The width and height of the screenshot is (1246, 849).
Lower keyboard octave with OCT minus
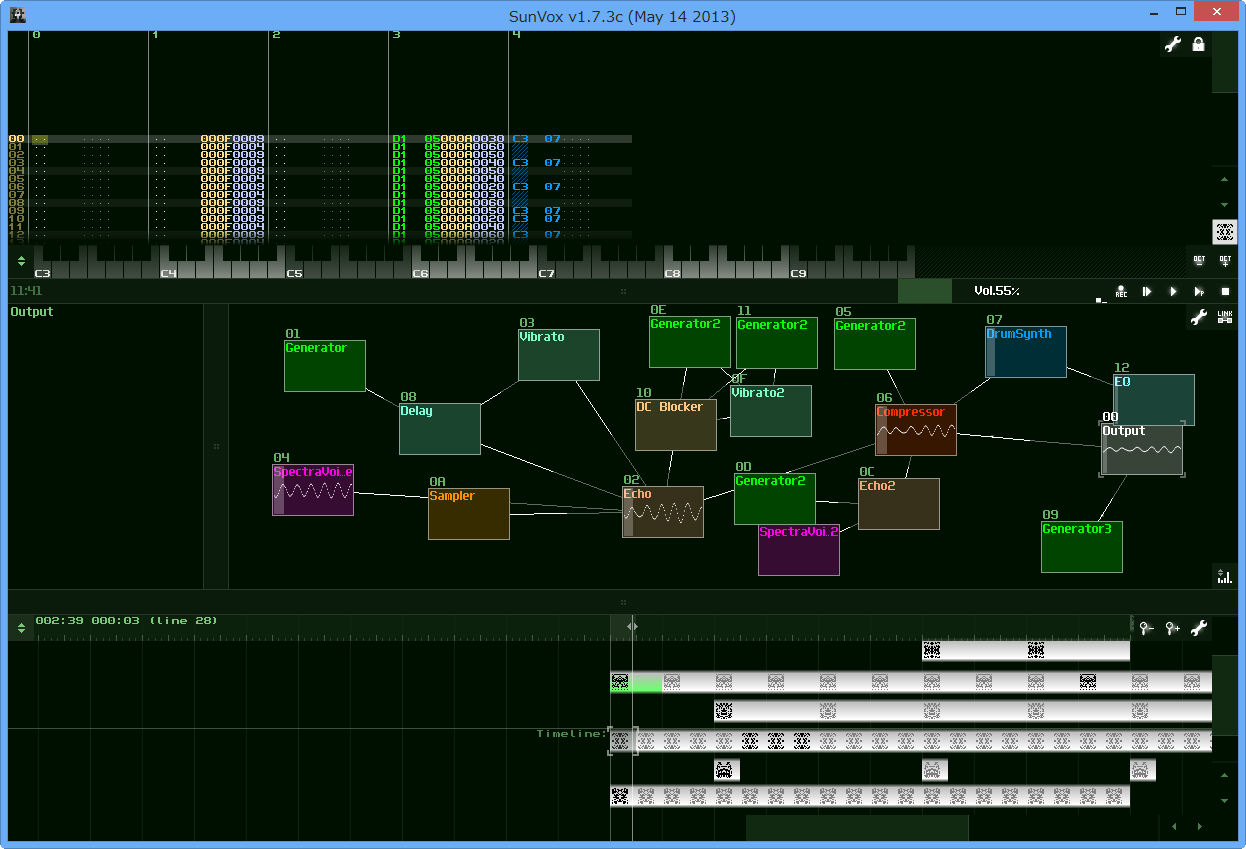click(x=1199, y=260)
